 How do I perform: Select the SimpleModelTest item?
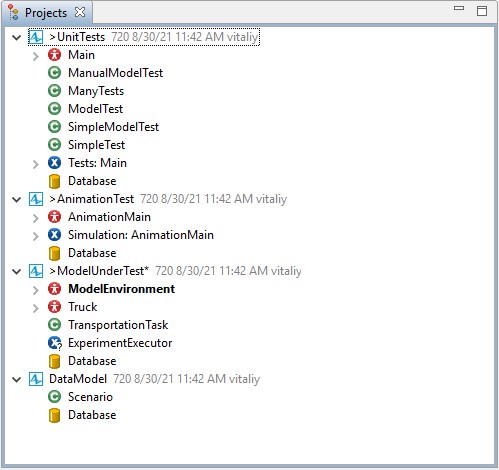point(113,127)
